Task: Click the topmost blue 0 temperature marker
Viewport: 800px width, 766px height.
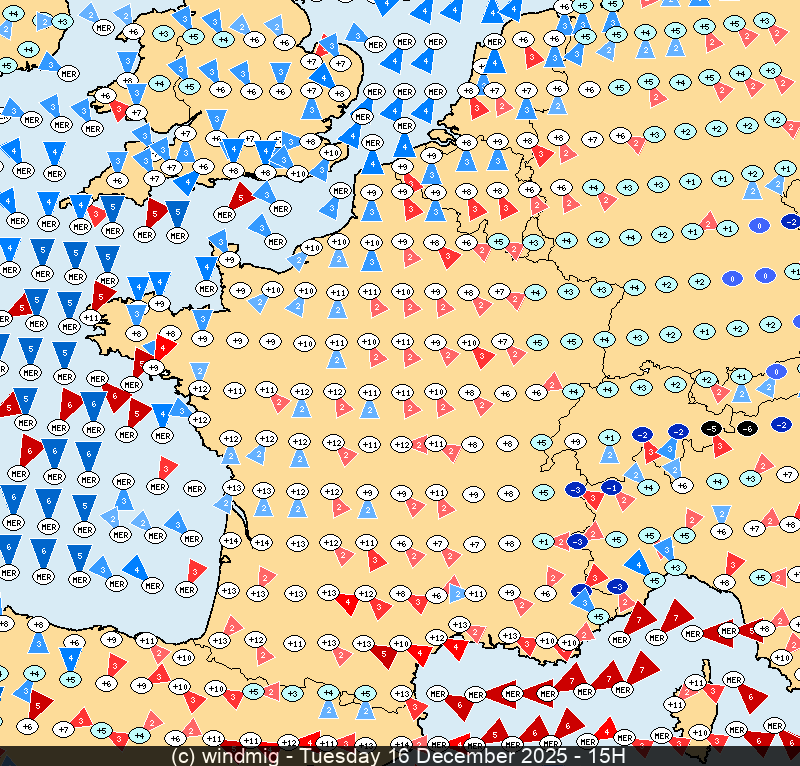Action: 759,226
